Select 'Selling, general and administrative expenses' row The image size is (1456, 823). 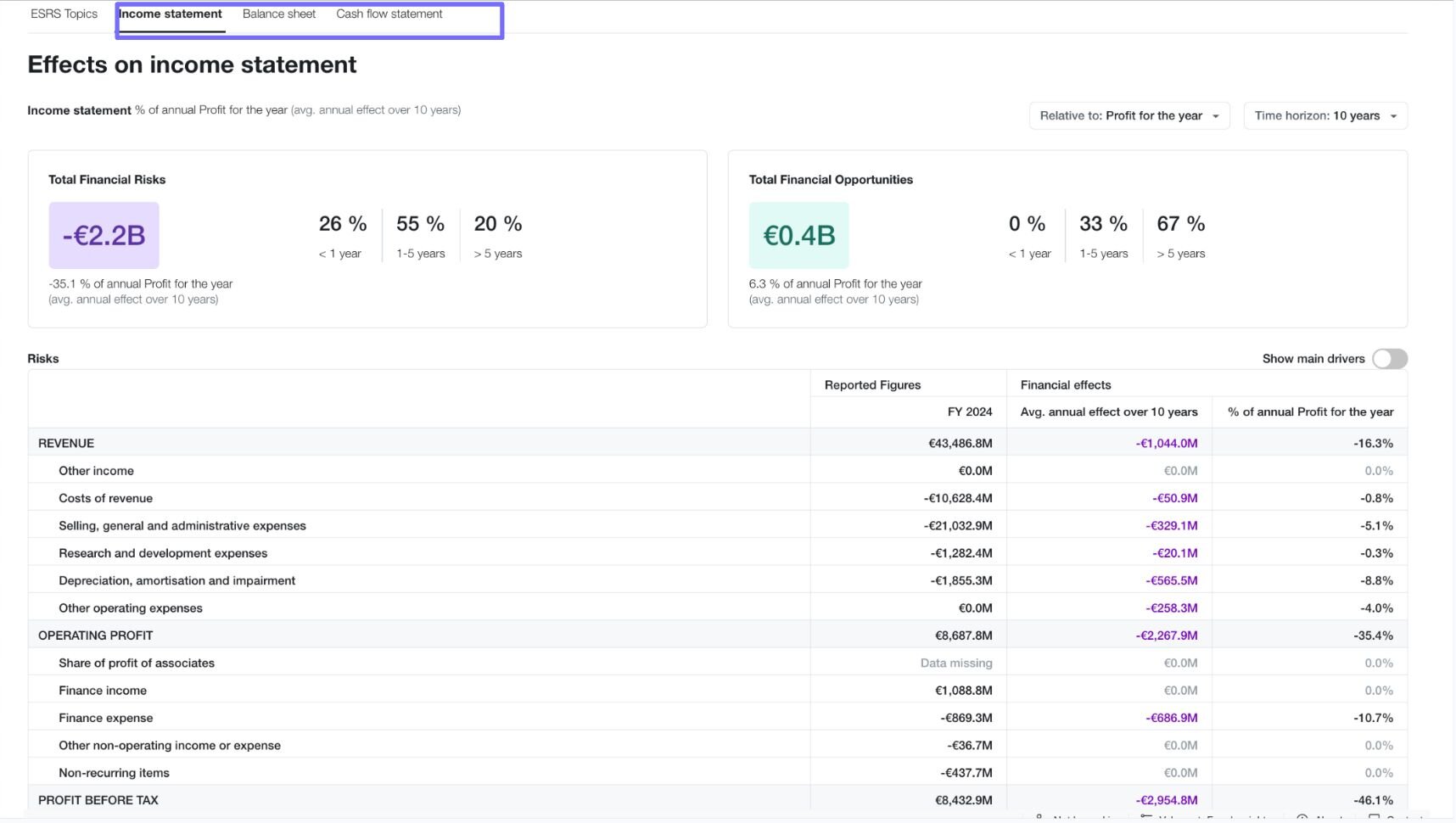182,526
